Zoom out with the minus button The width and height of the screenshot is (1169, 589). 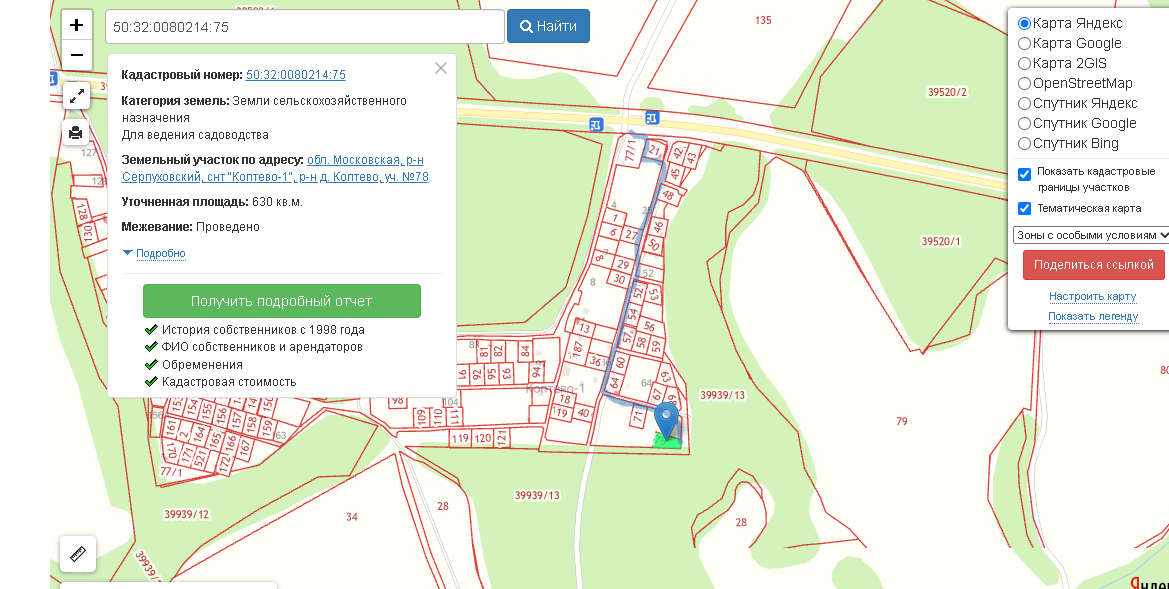click(76, 55)
